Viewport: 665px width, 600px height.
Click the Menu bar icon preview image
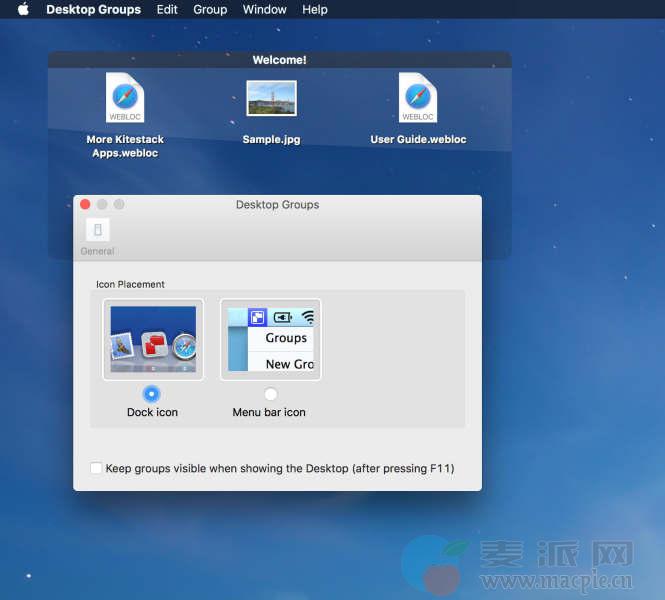pos(270,339)
